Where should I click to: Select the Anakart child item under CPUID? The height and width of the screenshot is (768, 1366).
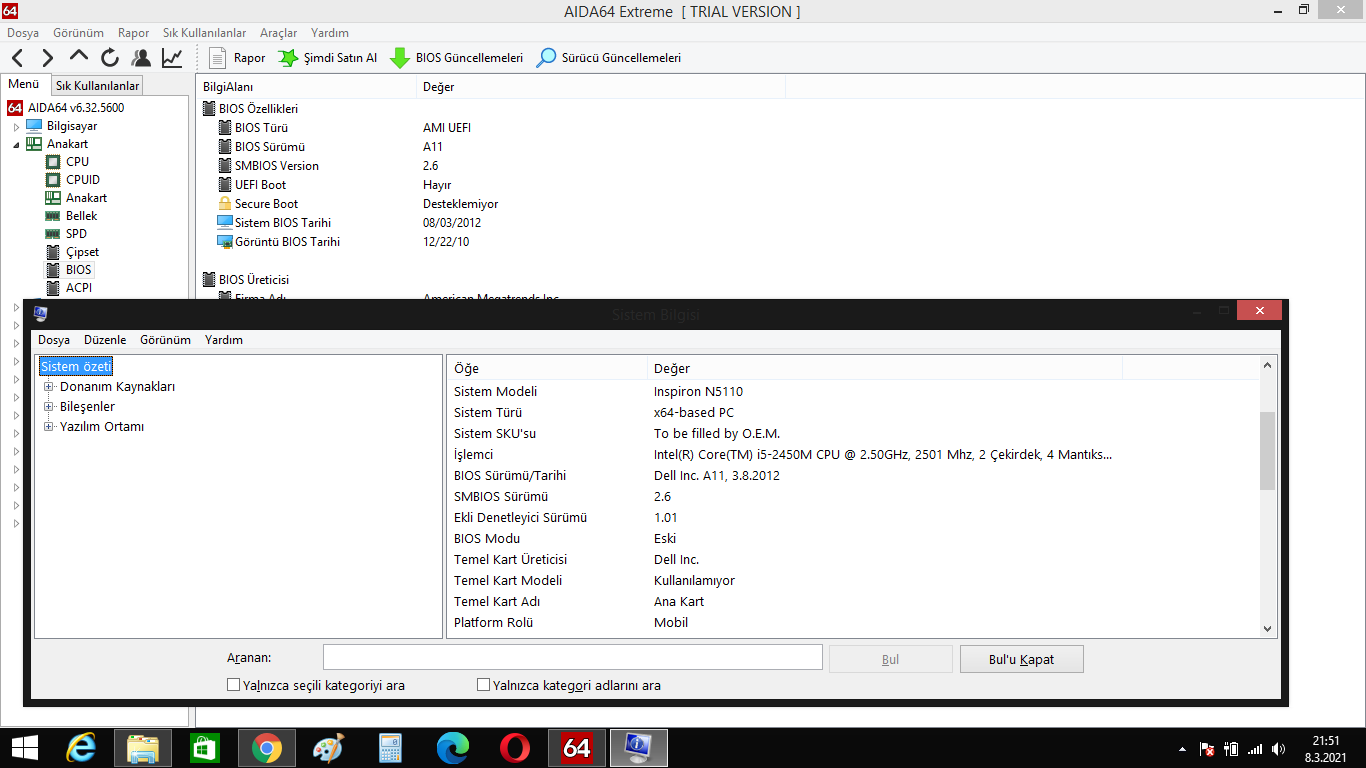(86, 198)
